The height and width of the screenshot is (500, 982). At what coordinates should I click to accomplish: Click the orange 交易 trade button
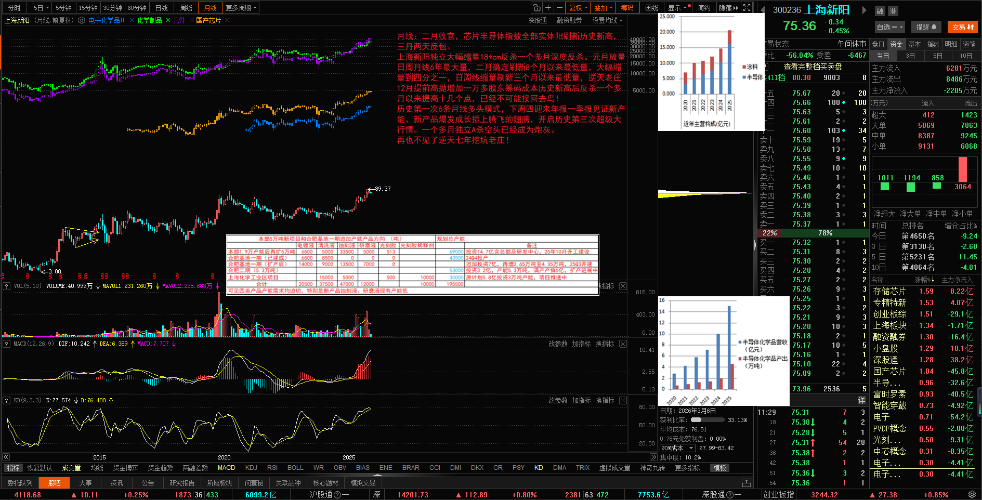pyautogui.click(x=963, y=27)
